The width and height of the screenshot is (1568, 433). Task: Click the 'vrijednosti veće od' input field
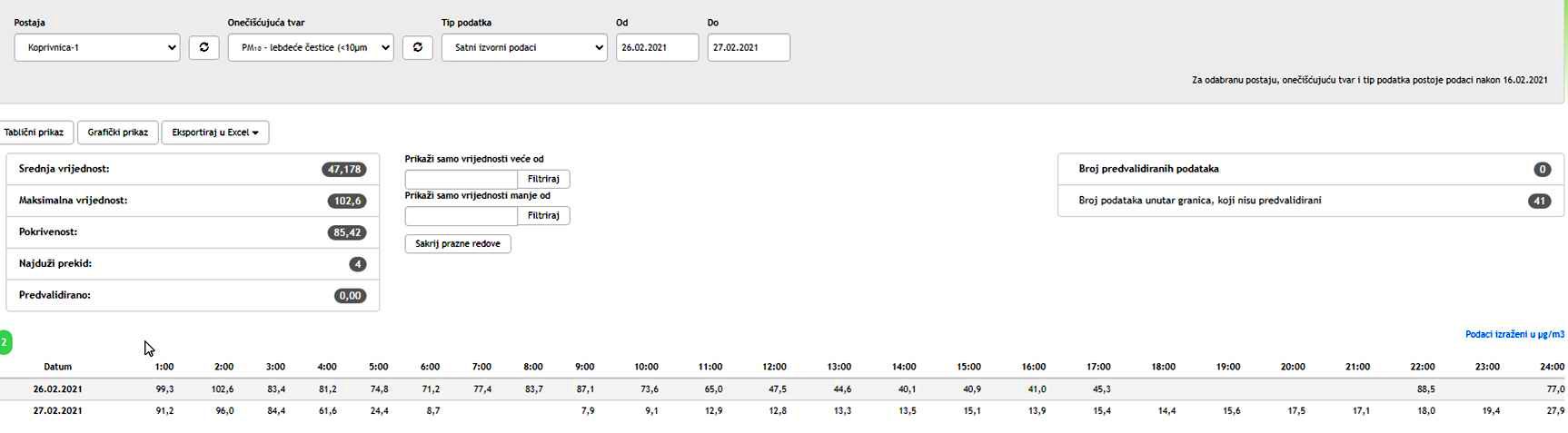(461, 179)
